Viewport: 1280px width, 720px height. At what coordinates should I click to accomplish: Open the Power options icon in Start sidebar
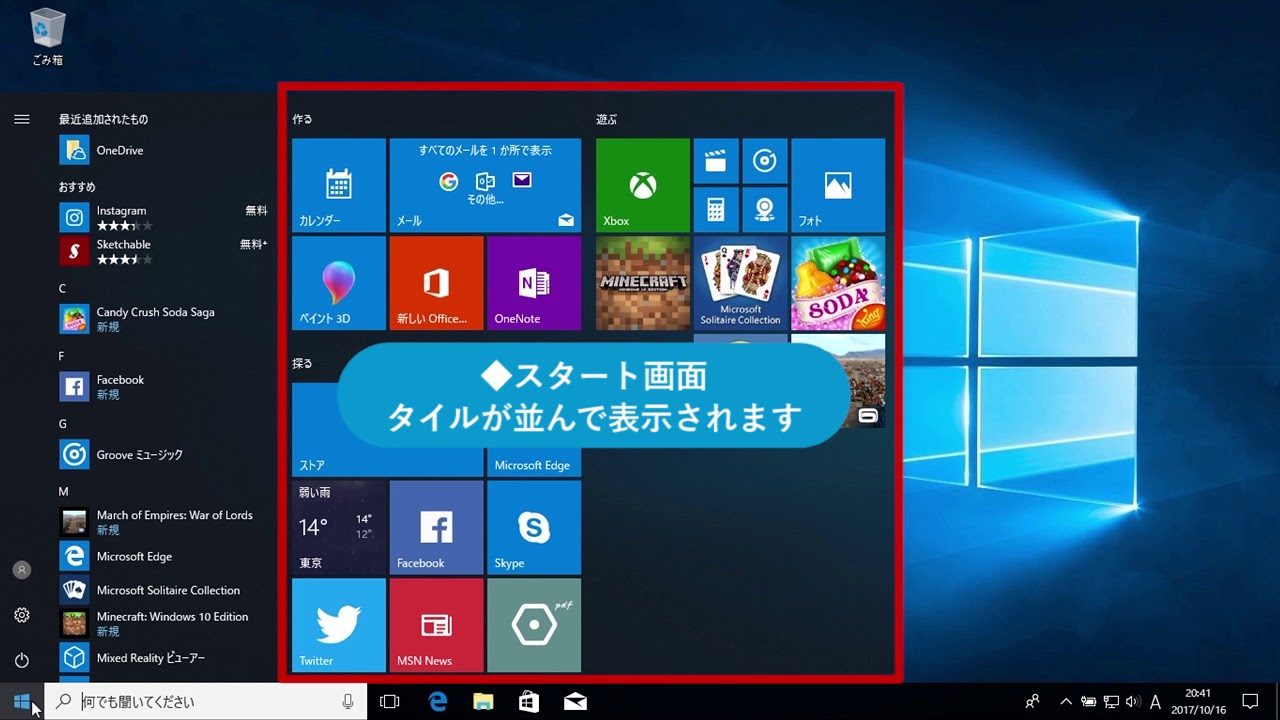click(x=21, y=660)
